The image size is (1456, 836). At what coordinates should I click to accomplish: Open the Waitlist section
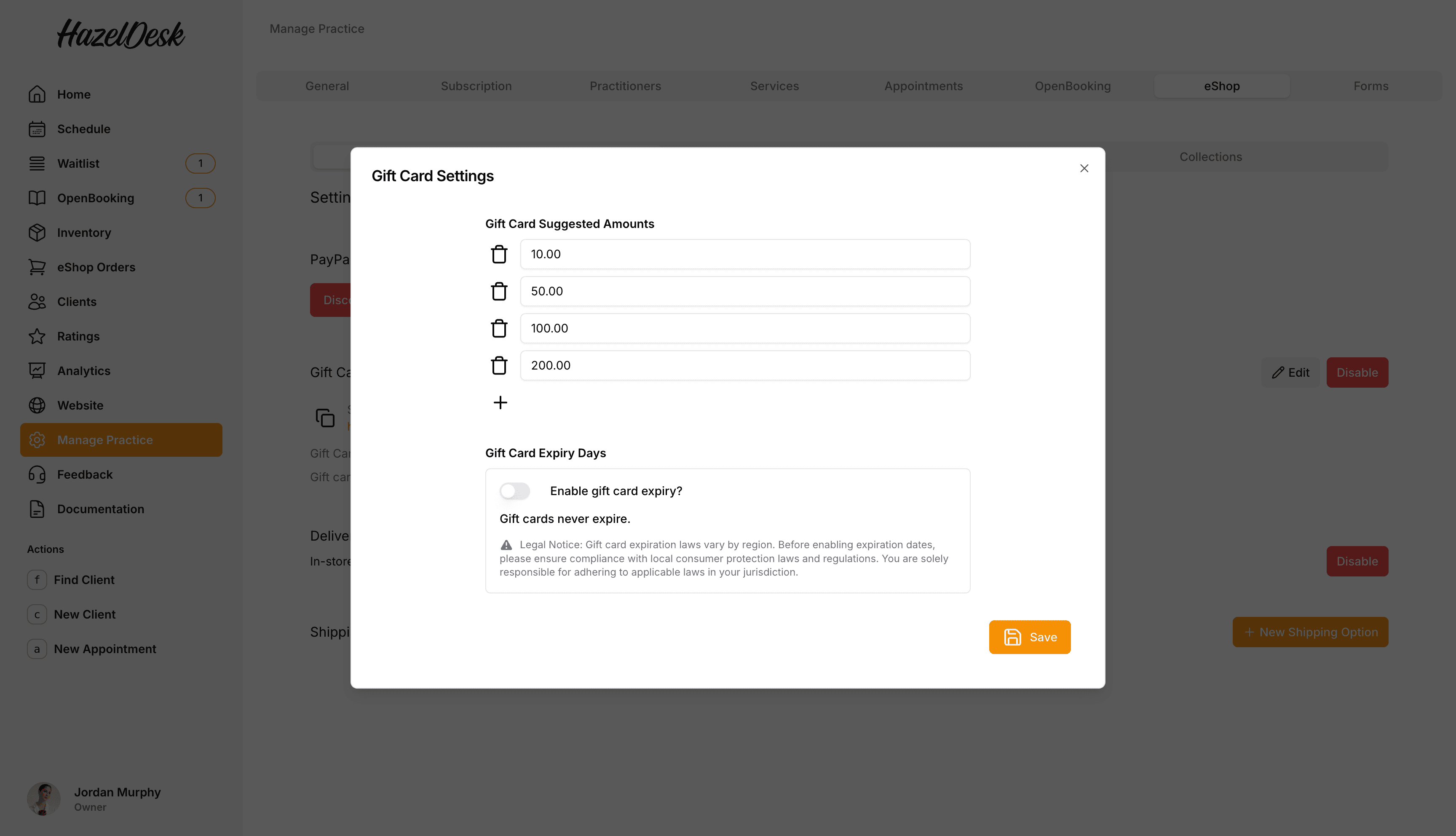click(x=78, y=163)
